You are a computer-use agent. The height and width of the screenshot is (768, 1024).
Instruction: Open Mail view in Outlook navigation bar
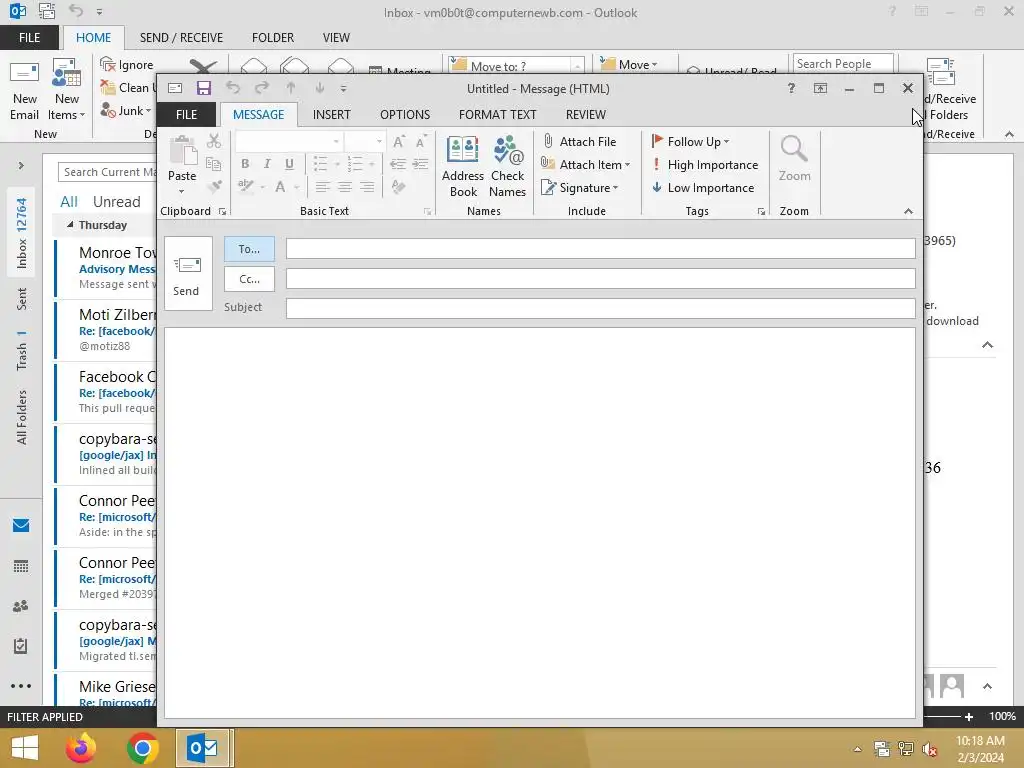(x=21, y=526)
